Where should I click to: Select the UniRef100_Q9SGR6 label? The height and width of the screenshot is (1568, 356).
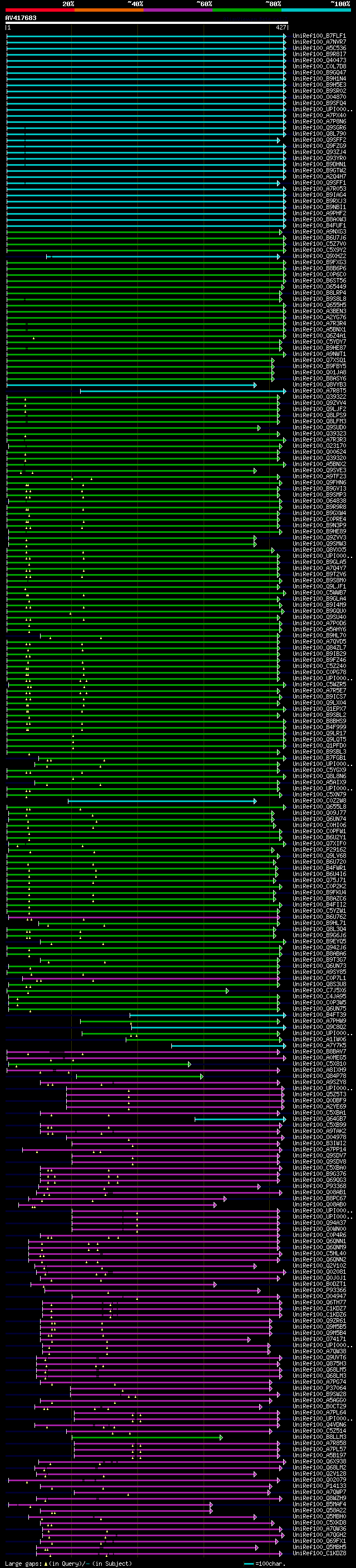click(319, 128)
